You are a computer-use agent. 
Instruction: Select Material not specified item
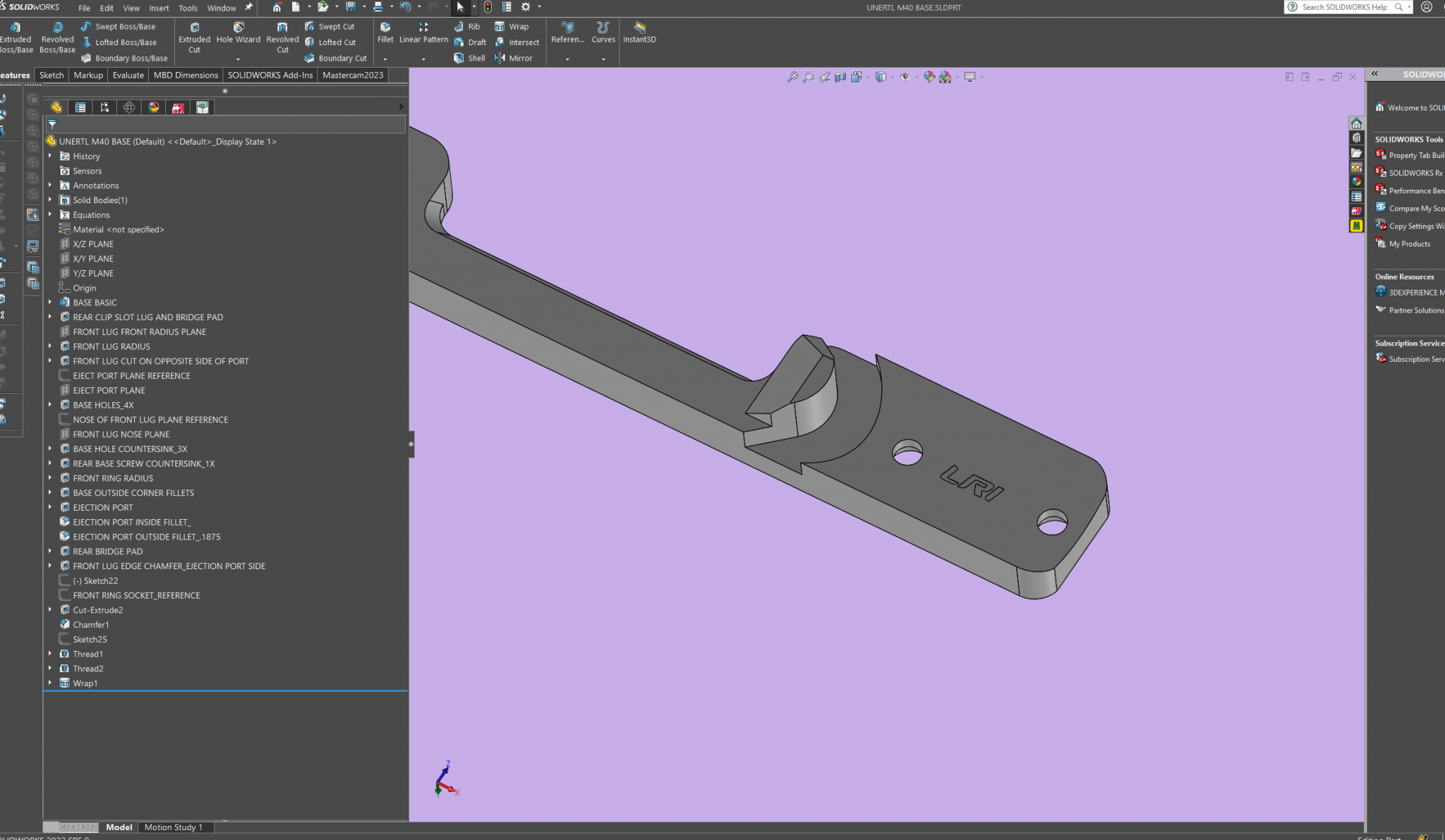(118, 229)
